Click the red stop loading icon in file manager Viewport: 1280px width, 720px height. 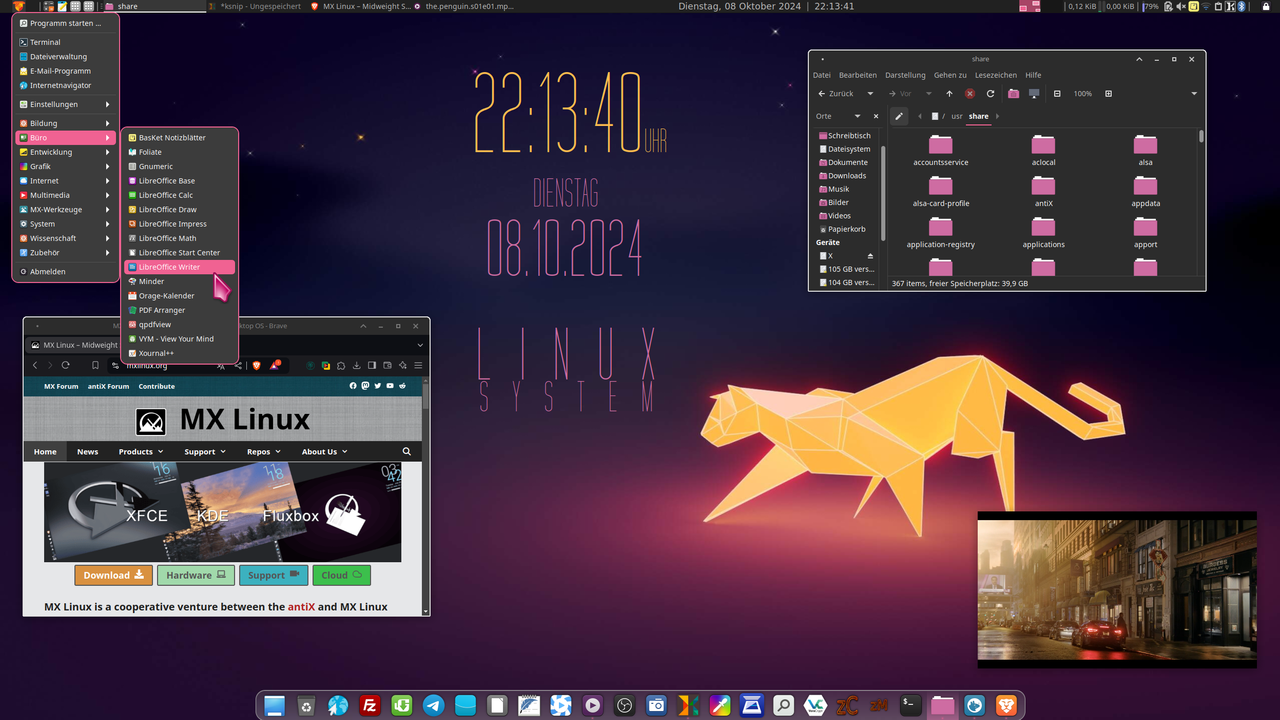[x=970, y=93]
